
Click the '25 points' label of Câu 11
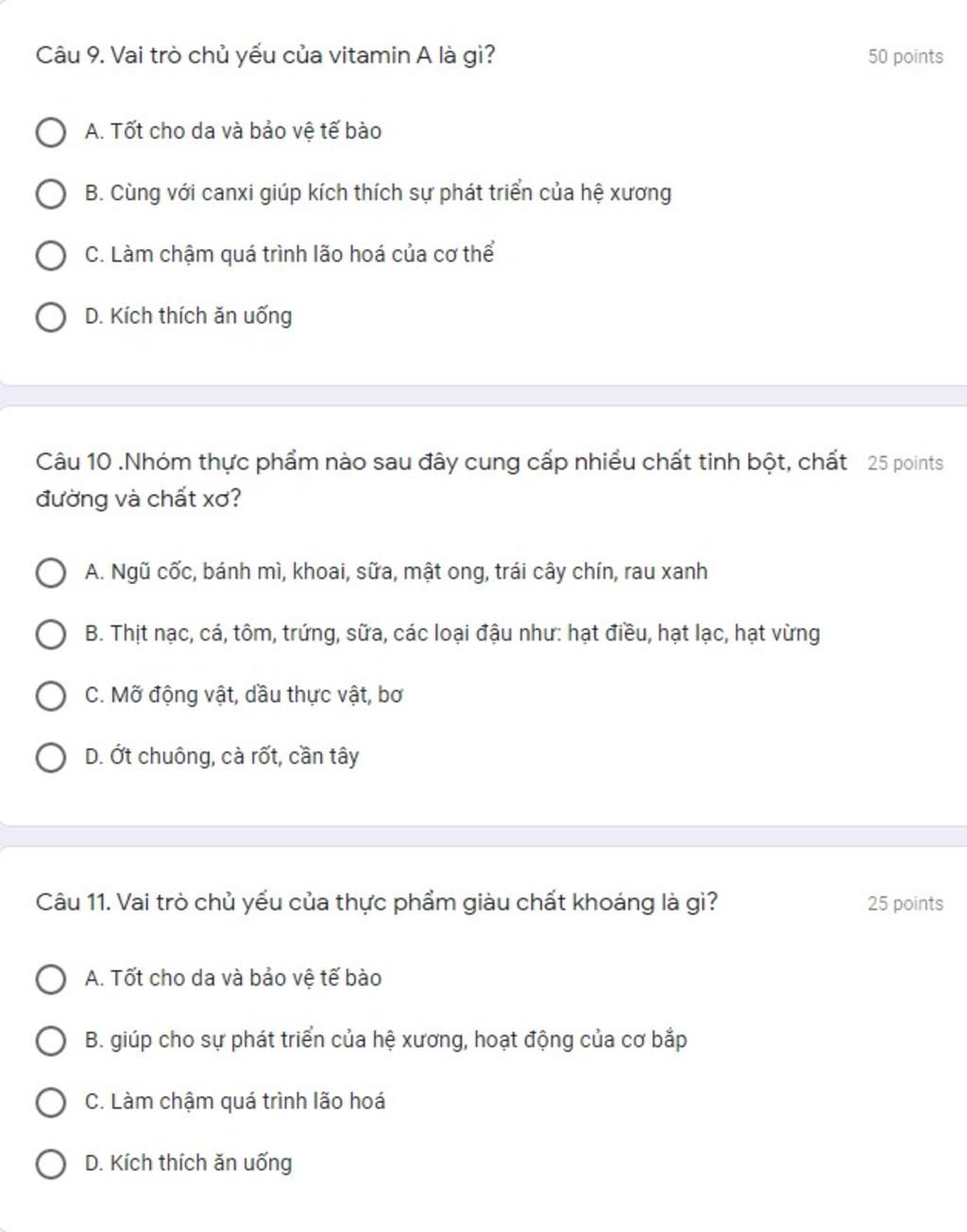click(906, 903)
